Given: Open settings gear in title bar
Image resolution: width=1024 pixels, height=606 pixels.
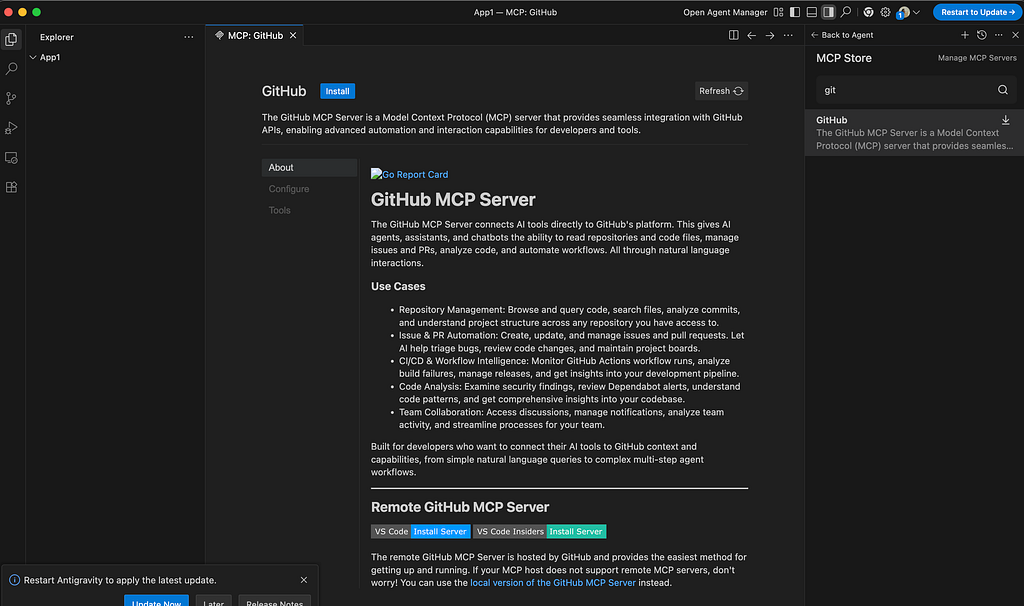Looking at the screenshot, I should (x=886, y=12).
